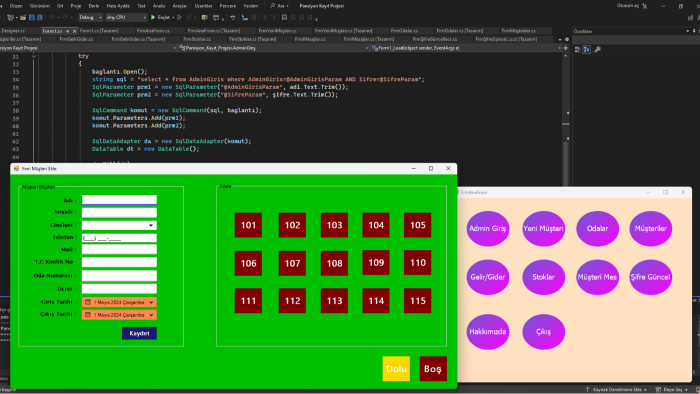Click the Kaydet button

[139, 333]
